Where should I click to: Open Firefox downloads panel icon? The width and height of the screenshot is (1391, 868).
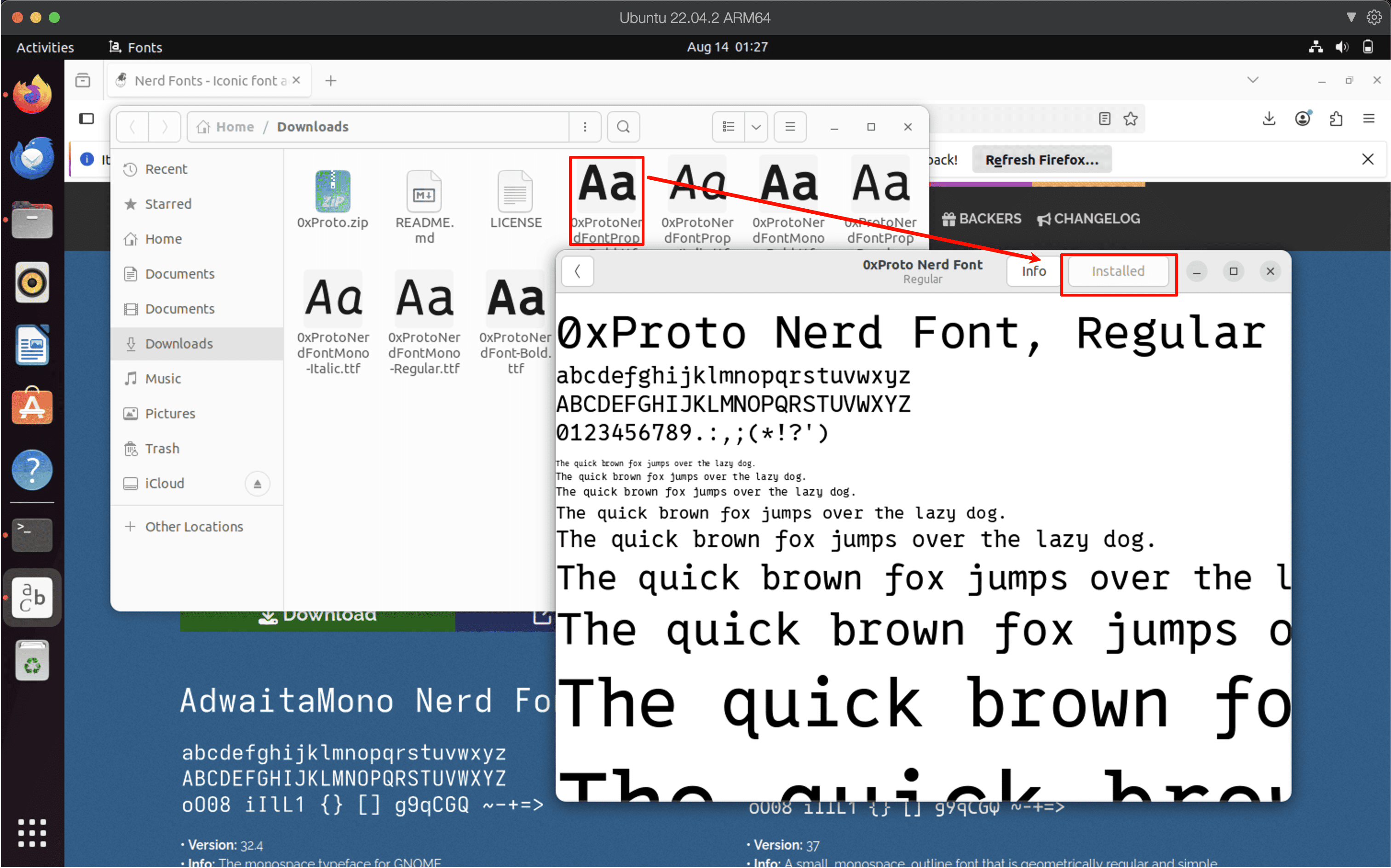1269,119
